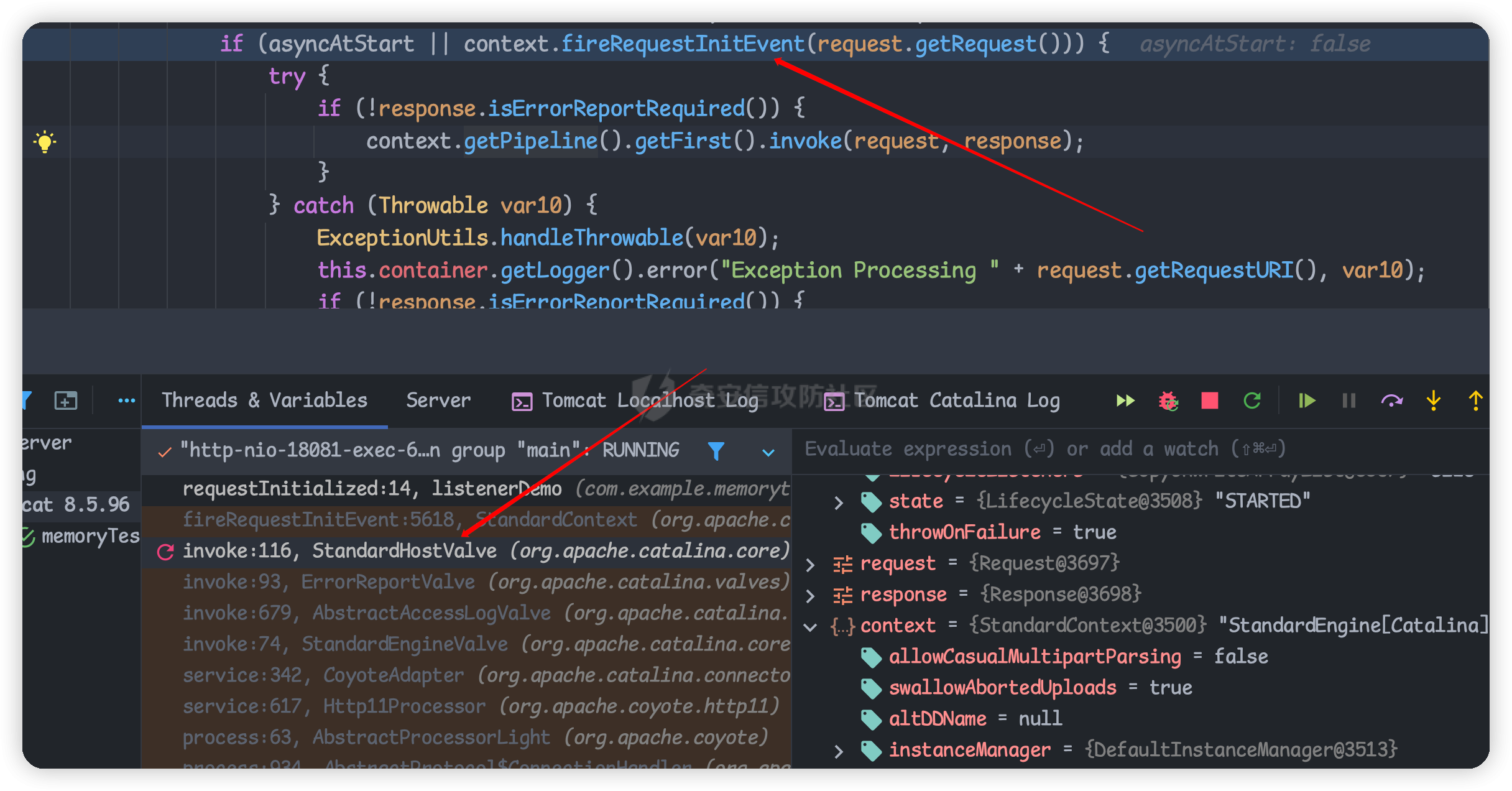Expand the instanceManager field node
The image size is (1512, 791).
coord(839,751)
